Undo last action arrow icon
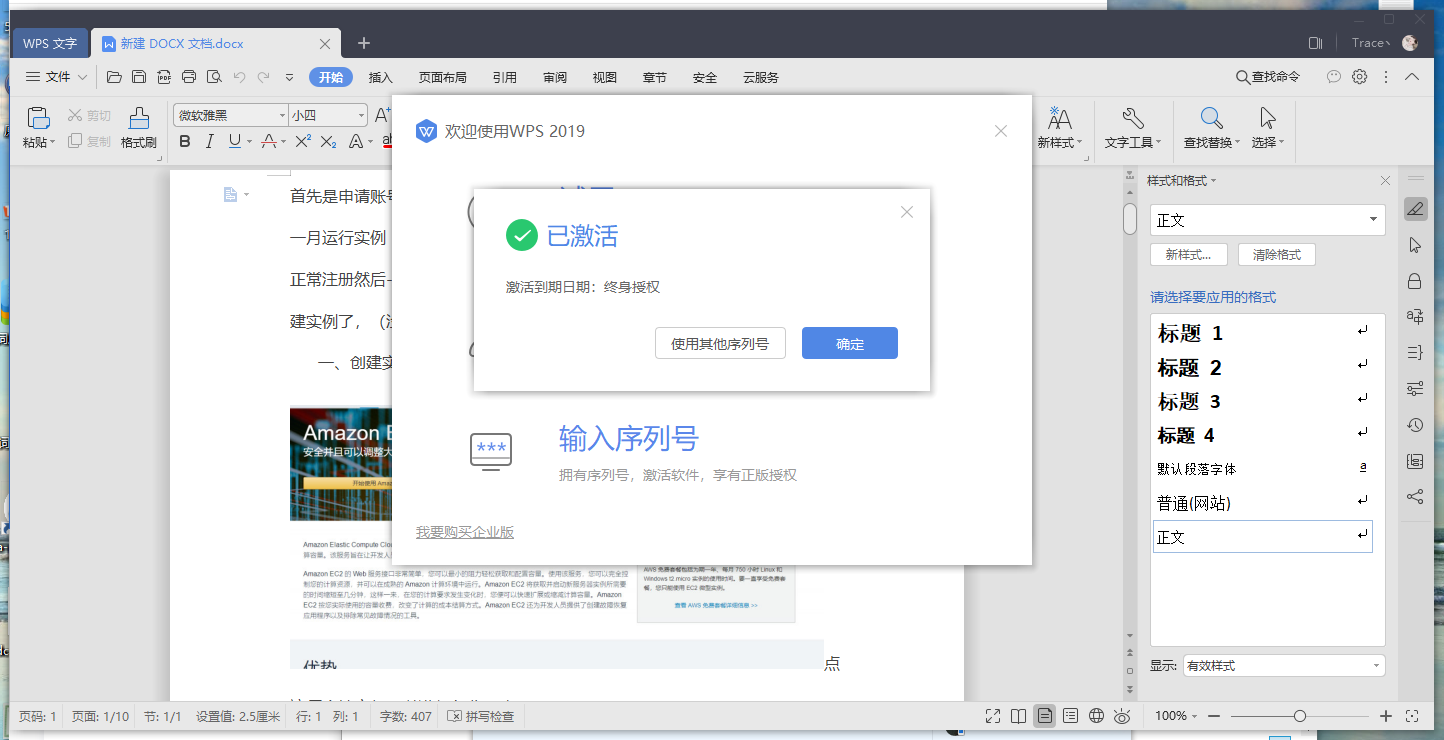Image resolution: width=1444 pixels, height=740 pixels. pyautogui.click(x=239, y=77)
